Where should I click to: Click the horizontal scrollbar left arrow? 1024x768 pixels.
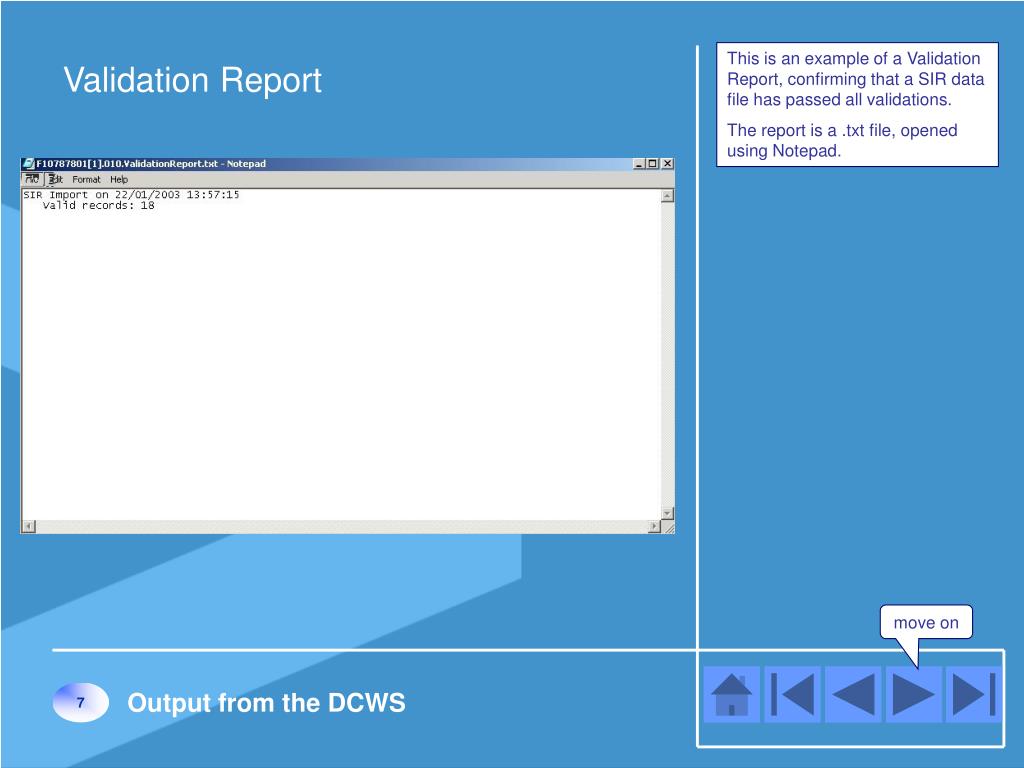pos(29,526)
